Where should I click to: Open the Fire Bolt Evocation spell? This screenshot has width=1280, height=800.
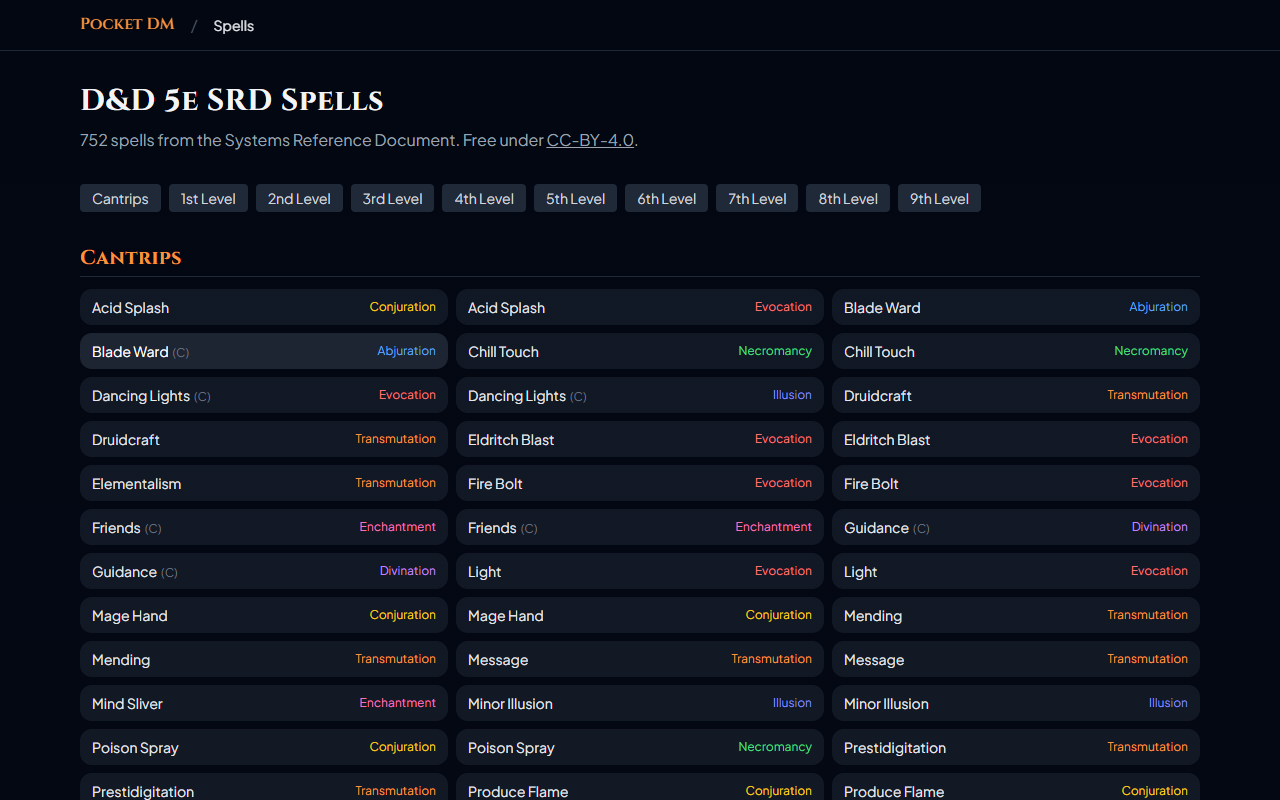[x=639, y=483]
